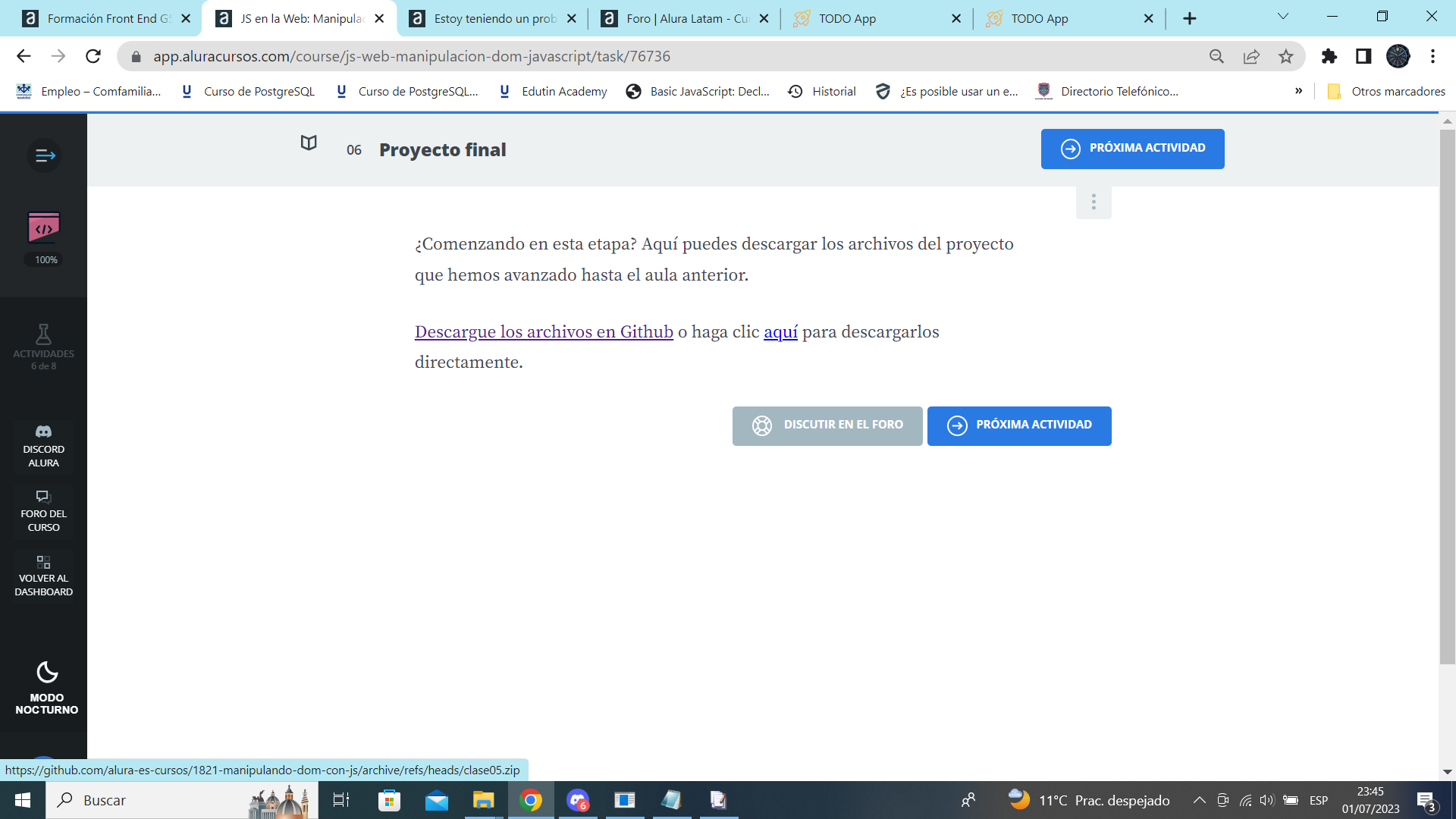Click the aquí download link
1456x819 pixels.
click(x=781, y=331)
